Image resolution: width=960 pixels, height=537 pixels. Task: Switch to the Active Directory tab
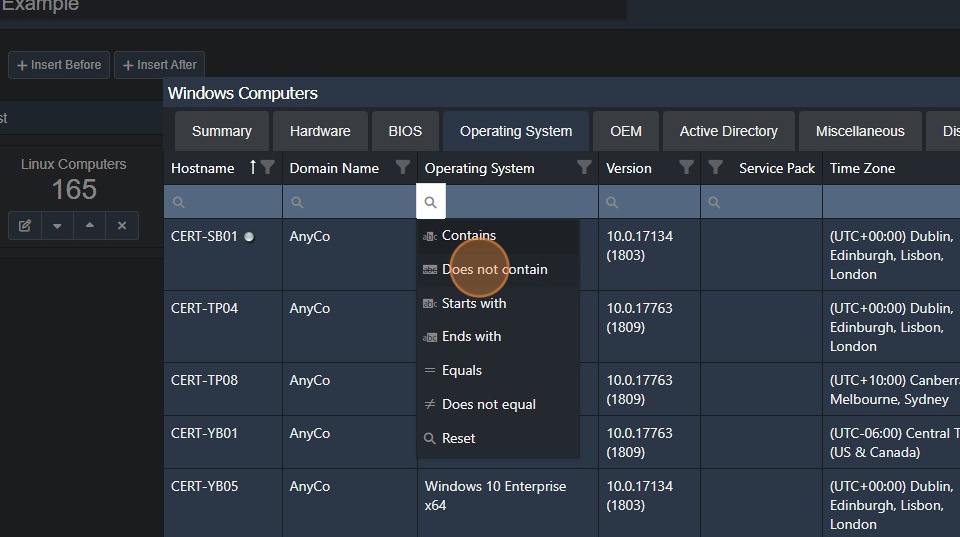coord(729,131)
